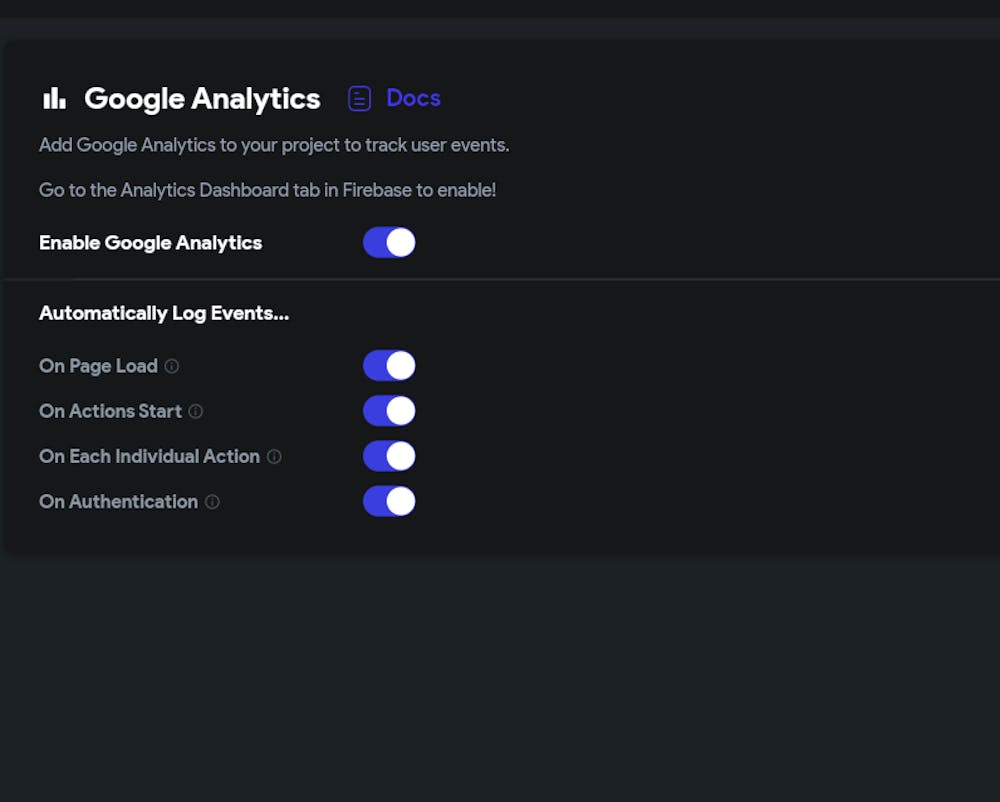
Task: Disable the Enable Google Analytics switch
Action: [389, 243]
